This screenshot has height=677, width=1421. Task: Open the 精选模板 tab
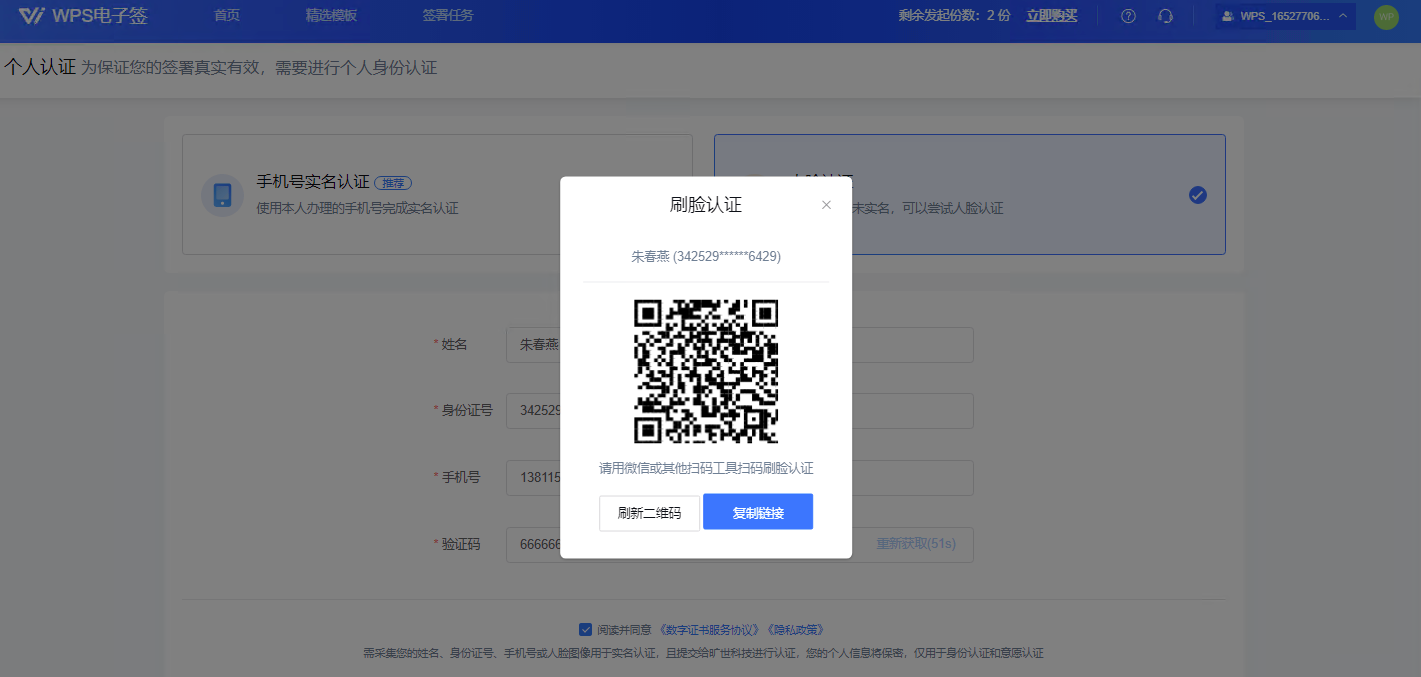point(331,16)
